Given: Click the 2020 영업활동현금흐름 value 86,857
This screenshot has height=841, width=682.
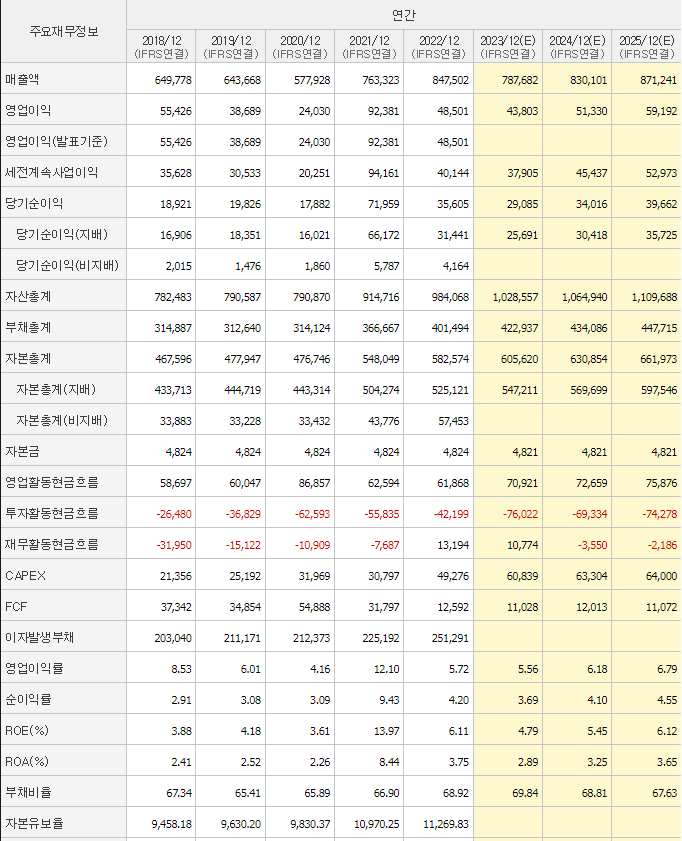Looking at the screenshot, I should point(314,483).
